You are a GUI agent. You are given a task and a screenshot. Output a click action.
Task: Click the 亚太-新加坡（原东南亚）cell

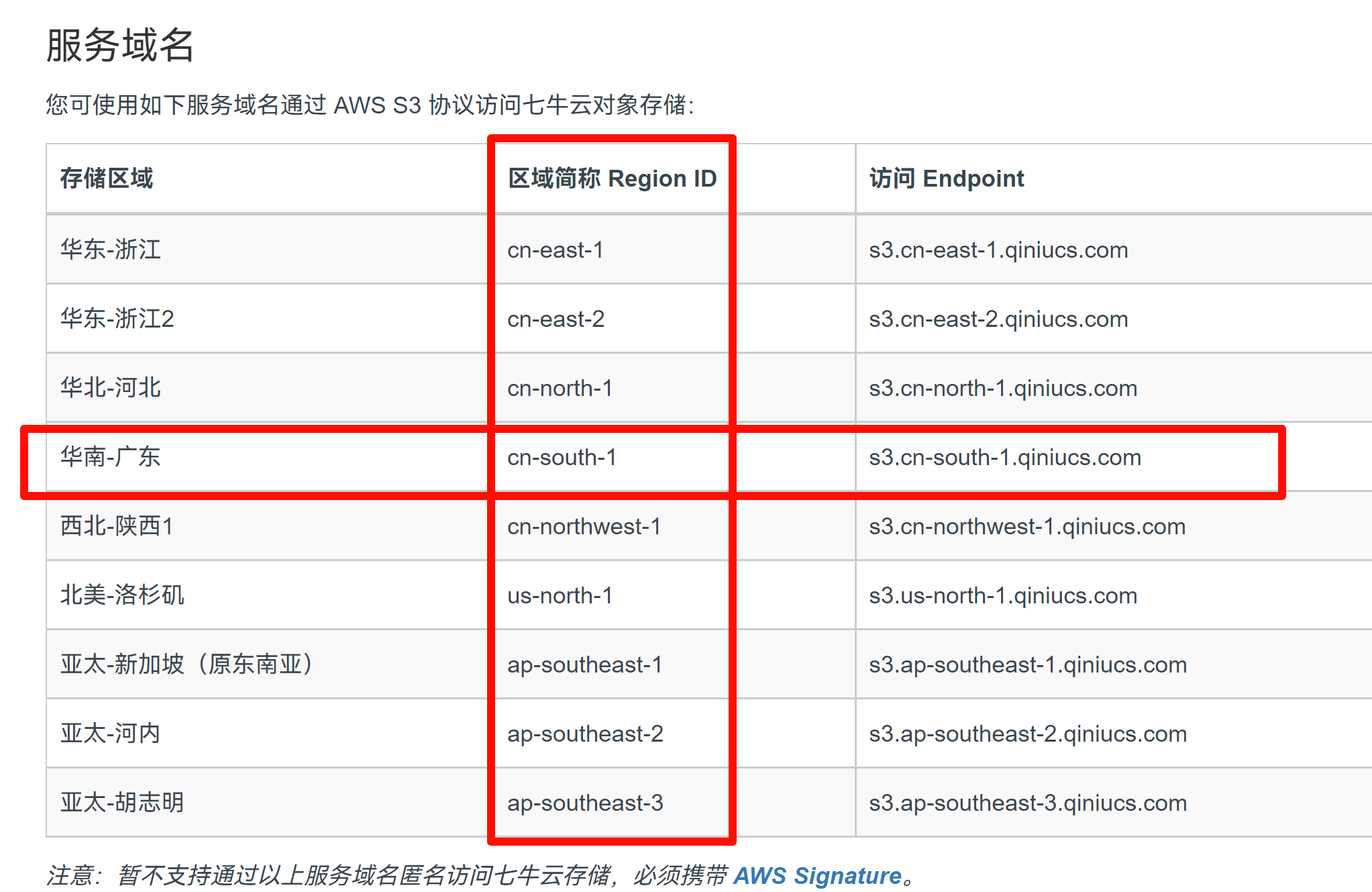pos(187,664)
